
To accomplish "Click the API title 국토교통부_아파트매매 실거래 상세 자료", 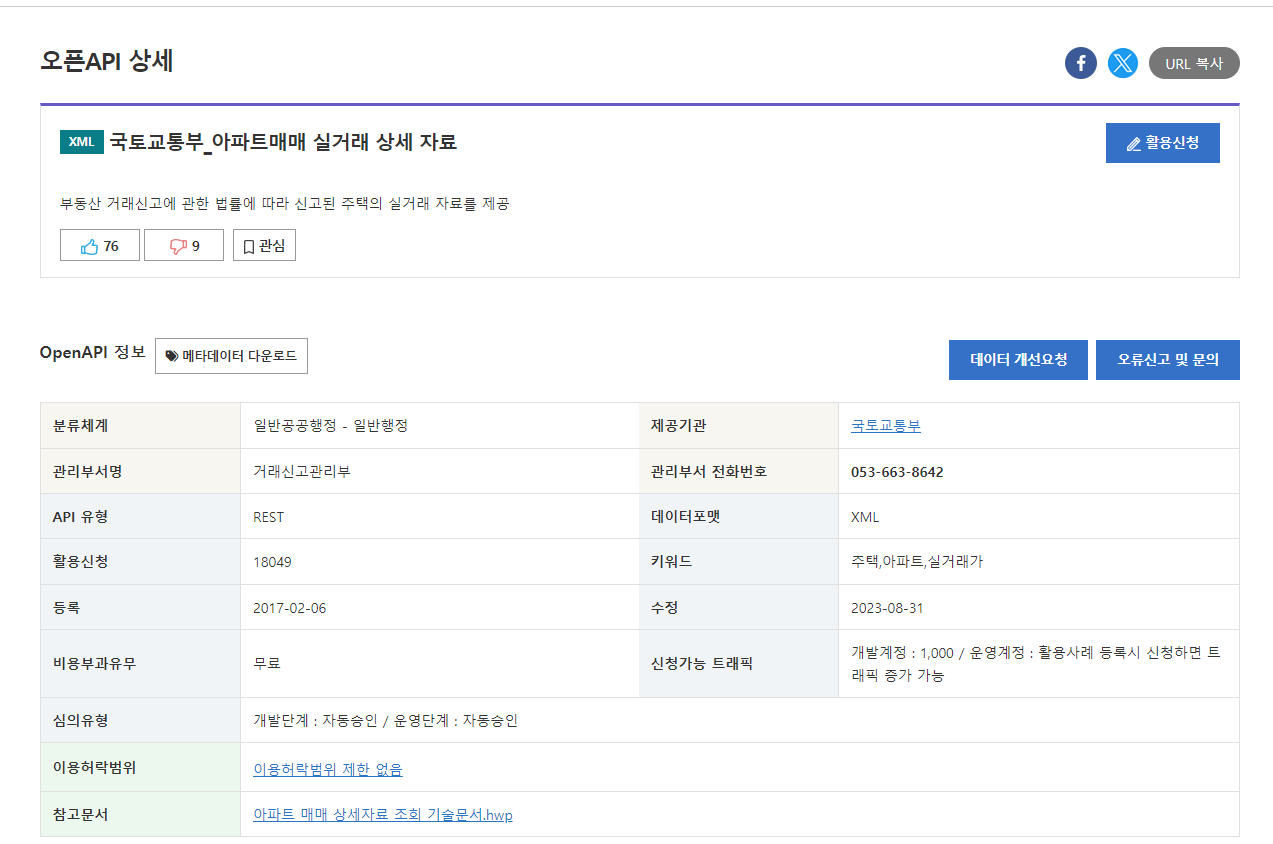I will click(x=283, y=142).
